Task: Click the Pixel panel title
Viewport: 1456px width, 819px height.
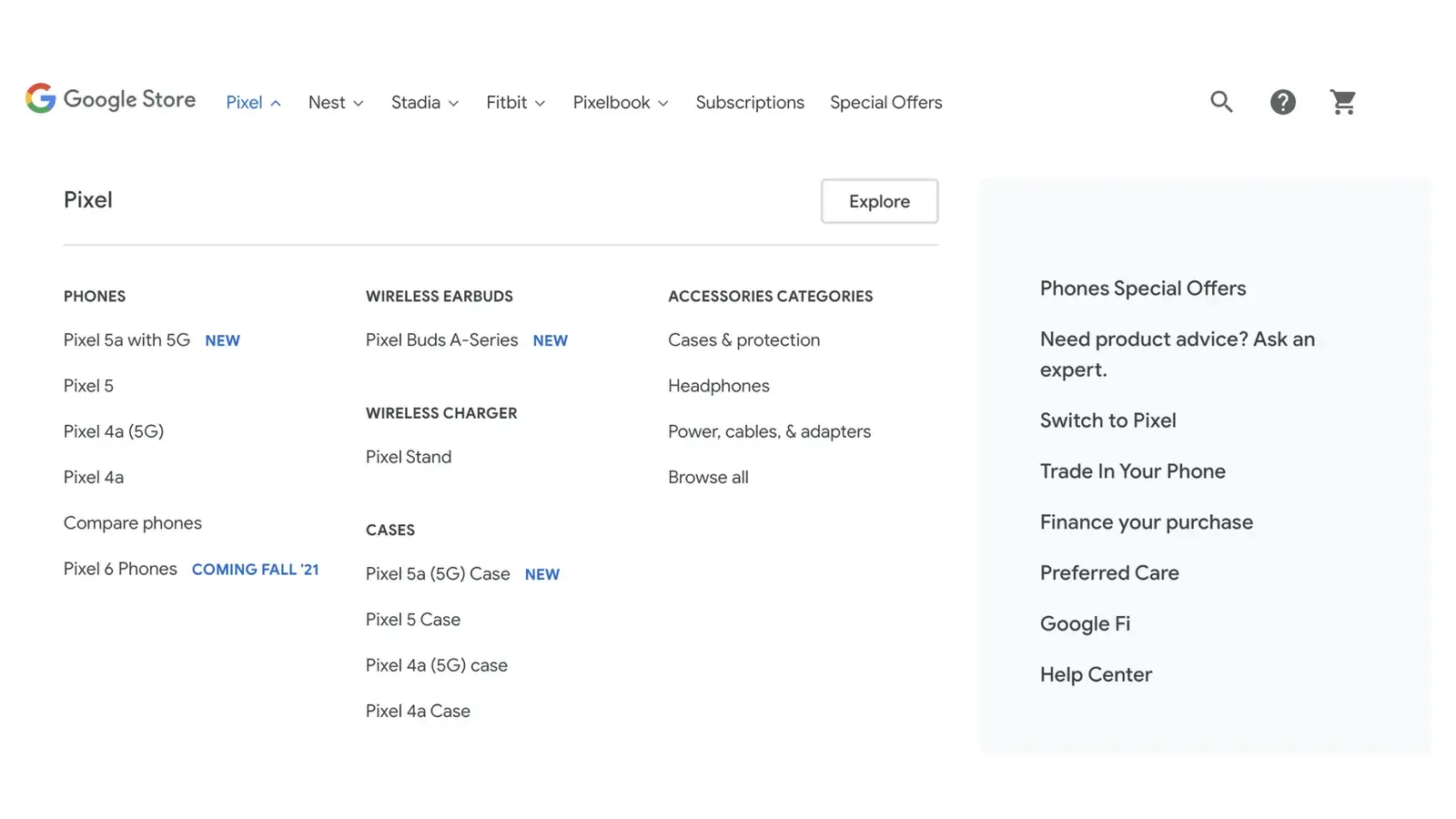Action: coord(88,200)
